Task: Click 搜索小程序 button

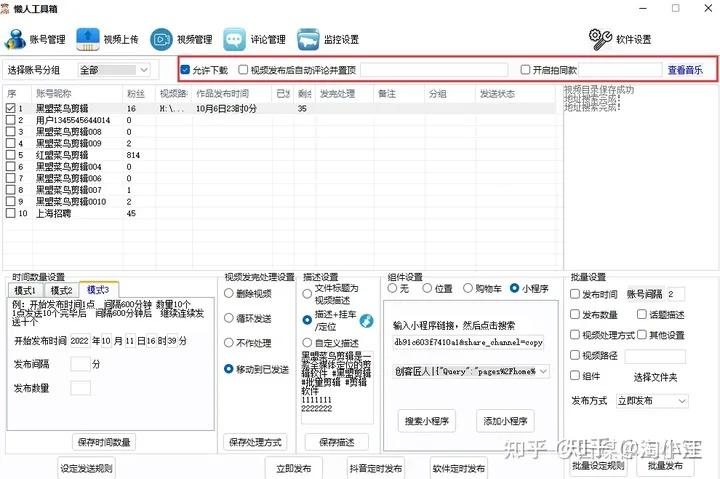Action: (427, 421)
